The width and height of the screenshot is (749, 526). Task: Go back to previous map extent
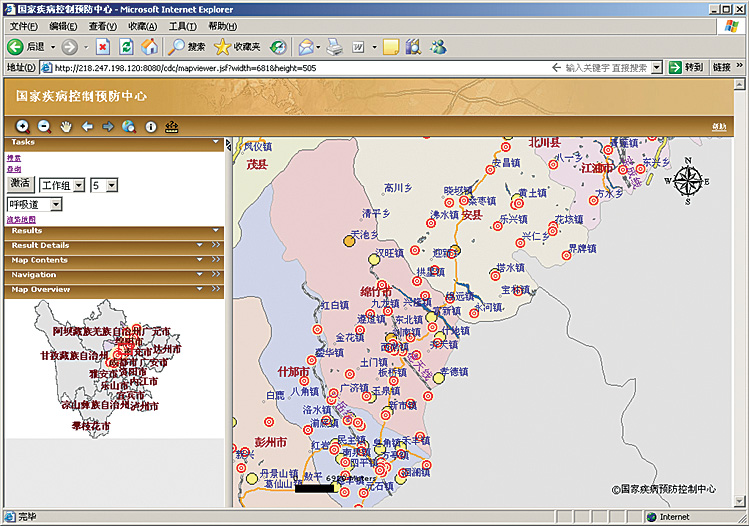click(x=87, y=127)
